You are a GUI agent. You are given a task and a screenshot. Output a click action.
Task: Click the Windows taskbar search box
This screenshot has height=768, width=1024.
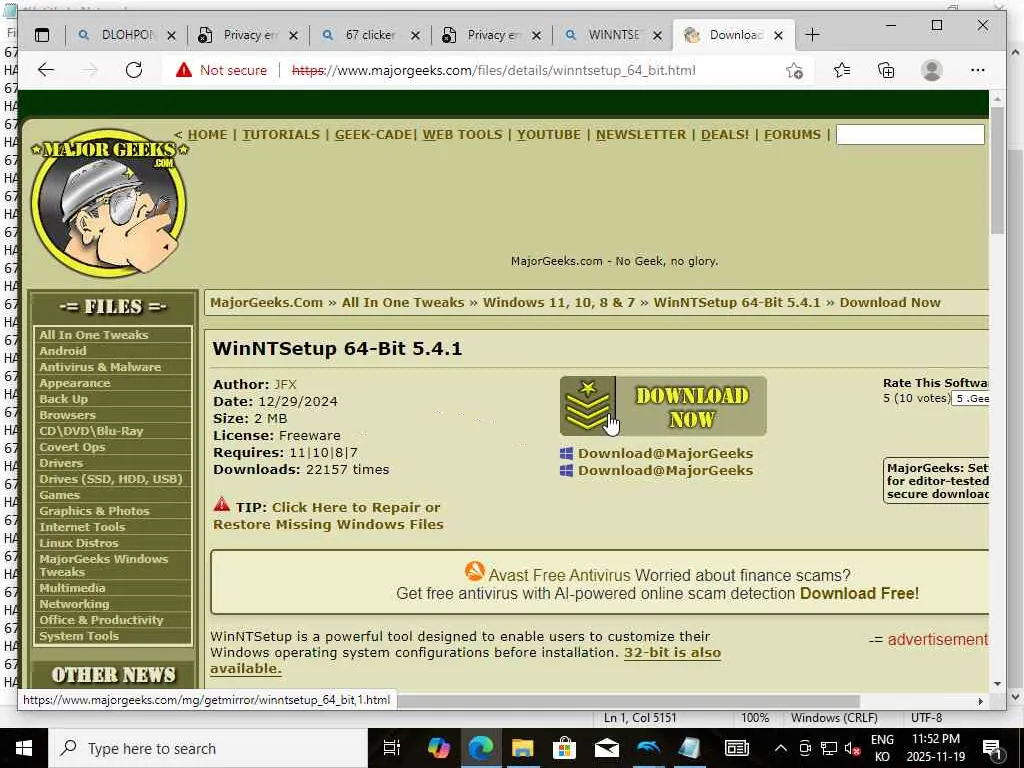point(207,748)
